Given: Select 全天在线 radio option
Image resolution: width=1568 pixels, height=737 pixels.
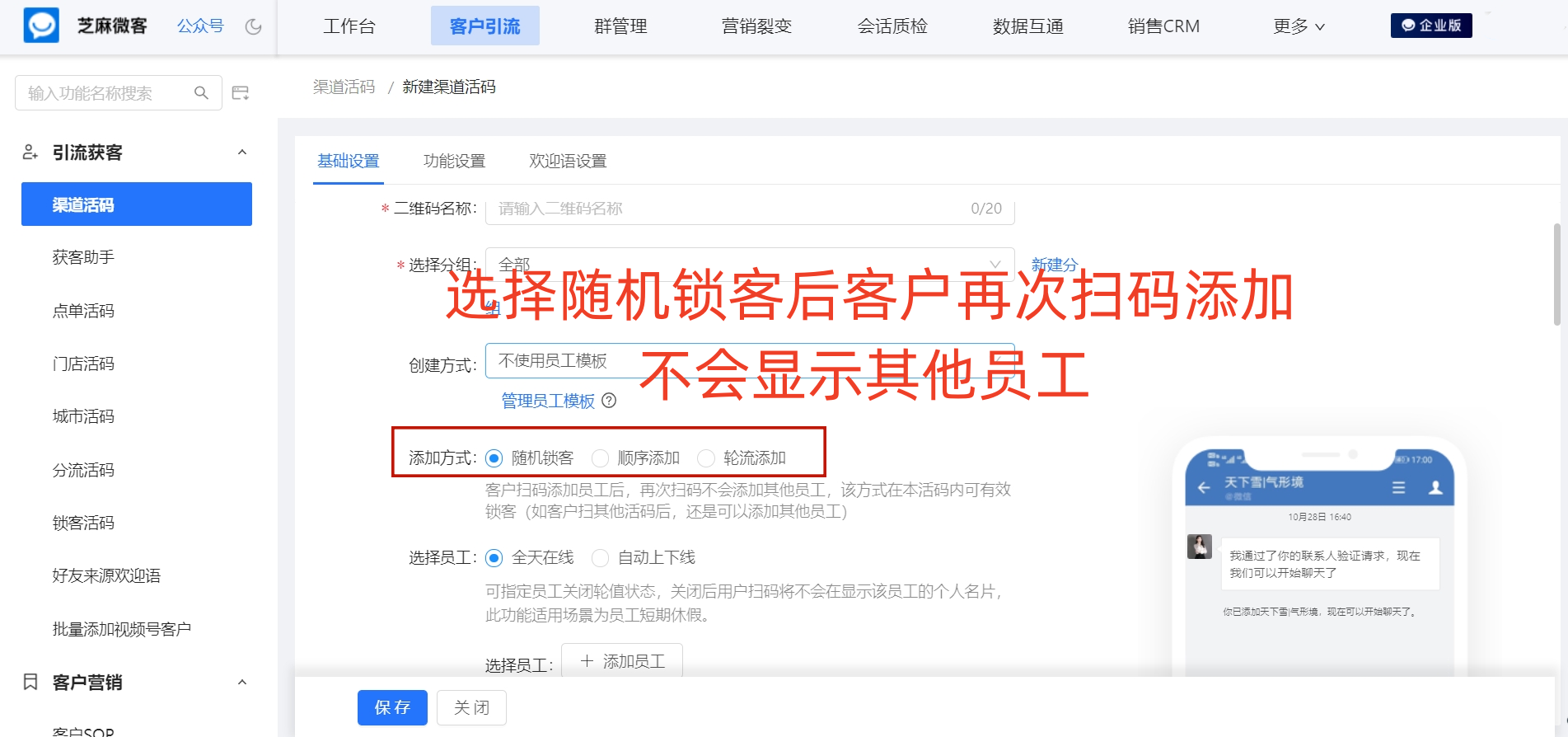Looking at the screenshot, I should point(494,558).
